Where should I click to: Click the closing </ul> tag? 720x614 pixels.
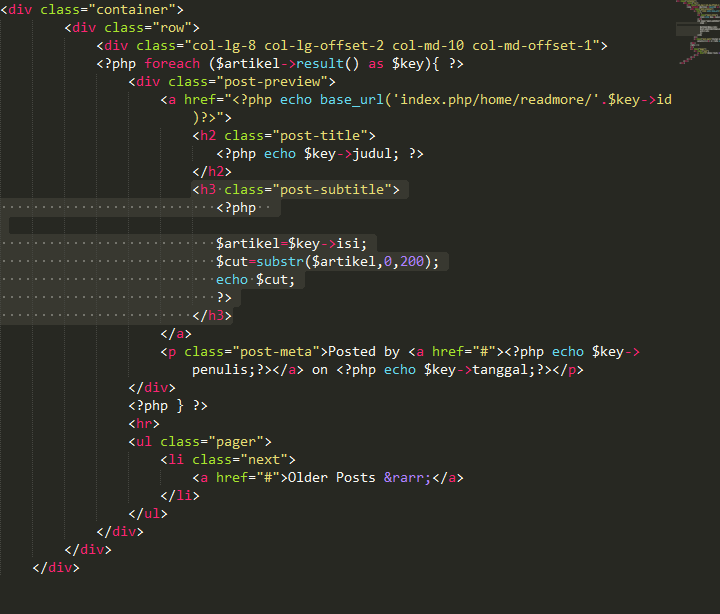(x=148, y=513)
